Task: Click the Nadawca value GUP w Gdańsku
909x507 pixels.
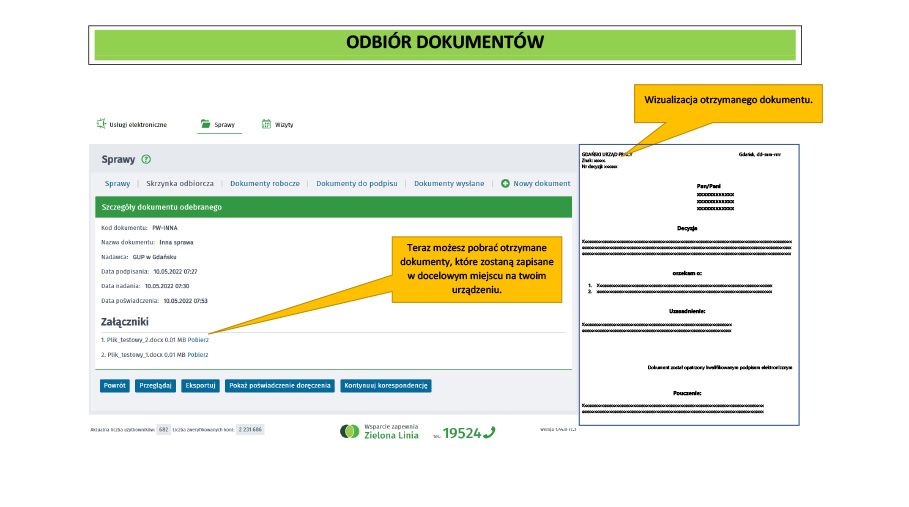Action: [154, 257]
